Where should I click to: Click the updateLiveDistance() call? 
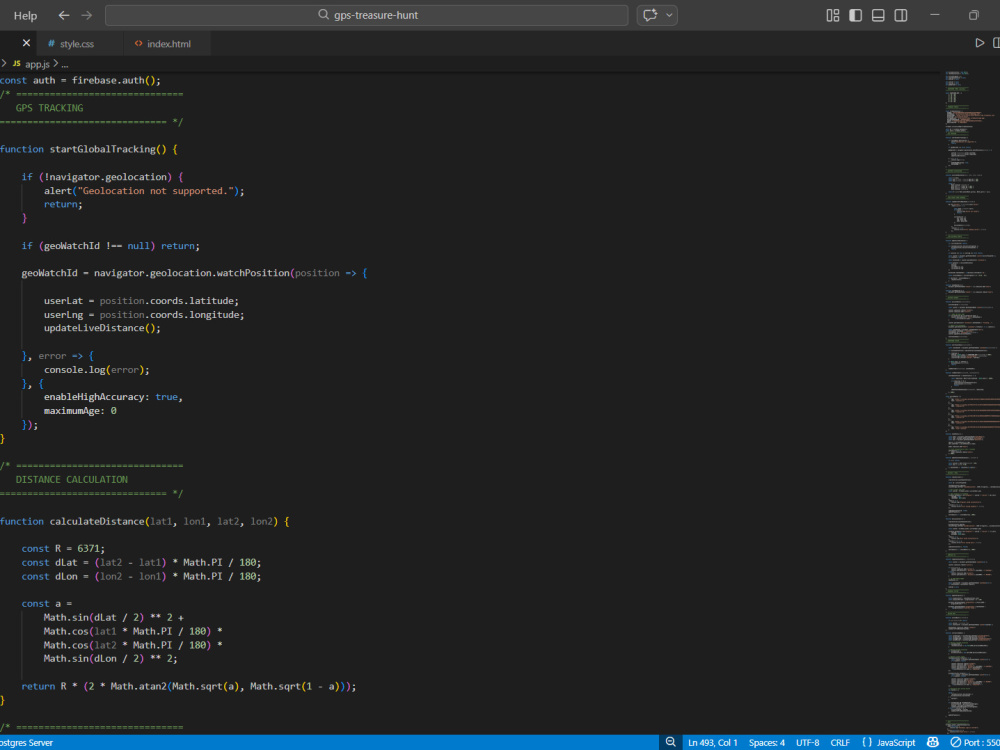pos(102,328)
